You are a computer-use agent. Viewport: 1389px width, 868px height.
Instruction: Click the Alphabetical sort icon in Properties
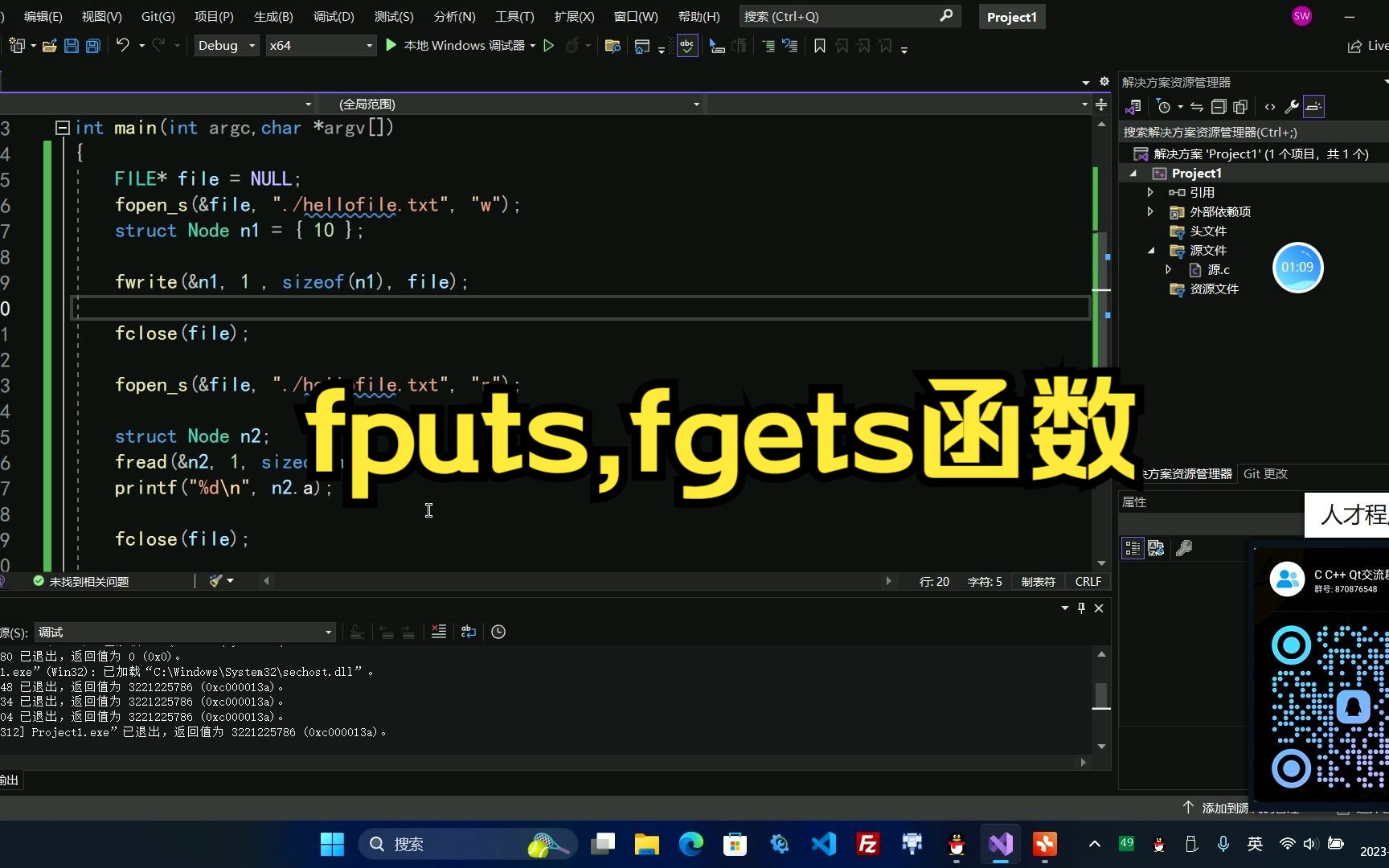(x=1156, y=548)
